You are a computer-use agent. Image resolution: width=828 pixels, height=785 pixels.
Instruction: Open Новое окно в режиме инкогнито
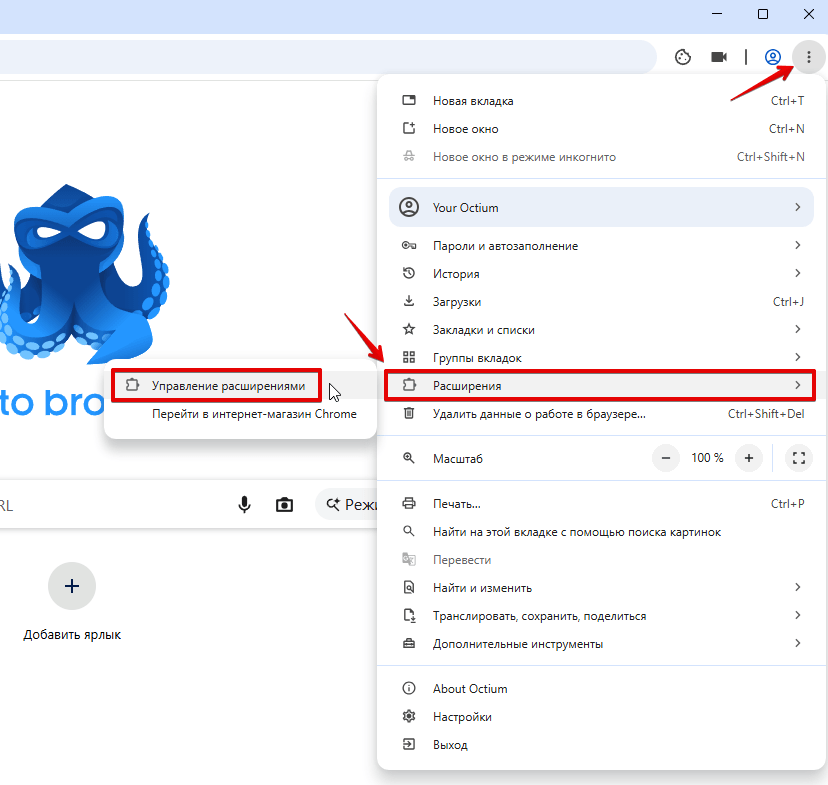coord(601,156)
